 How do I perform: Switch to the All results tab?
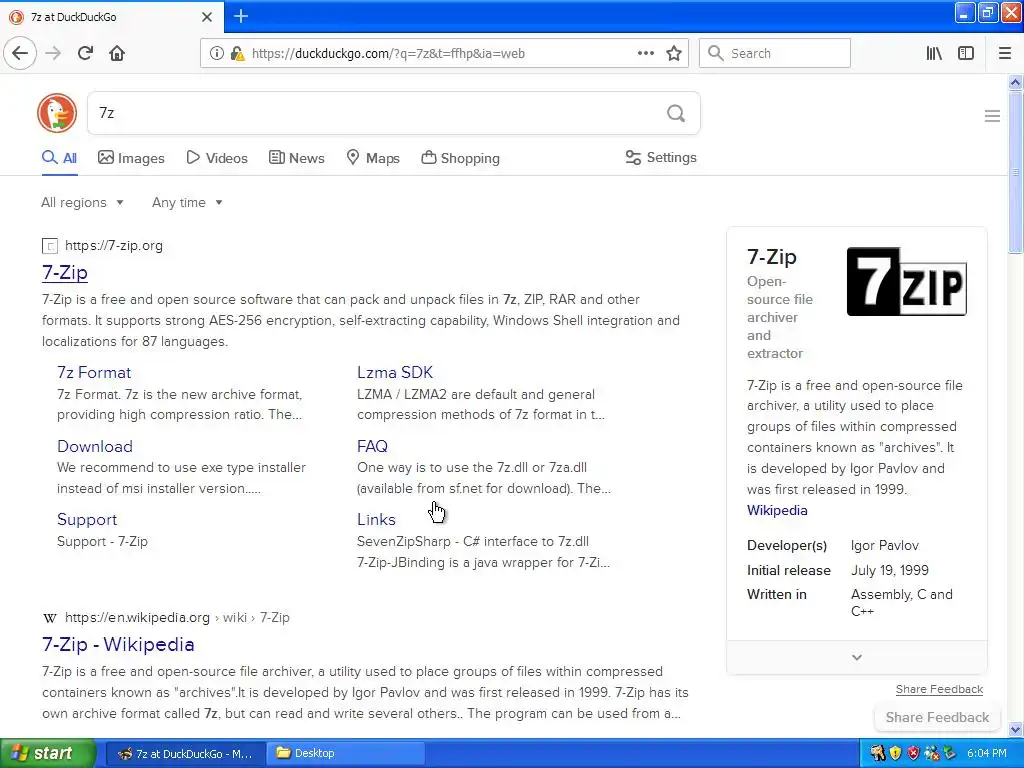(x=59, y=157)
